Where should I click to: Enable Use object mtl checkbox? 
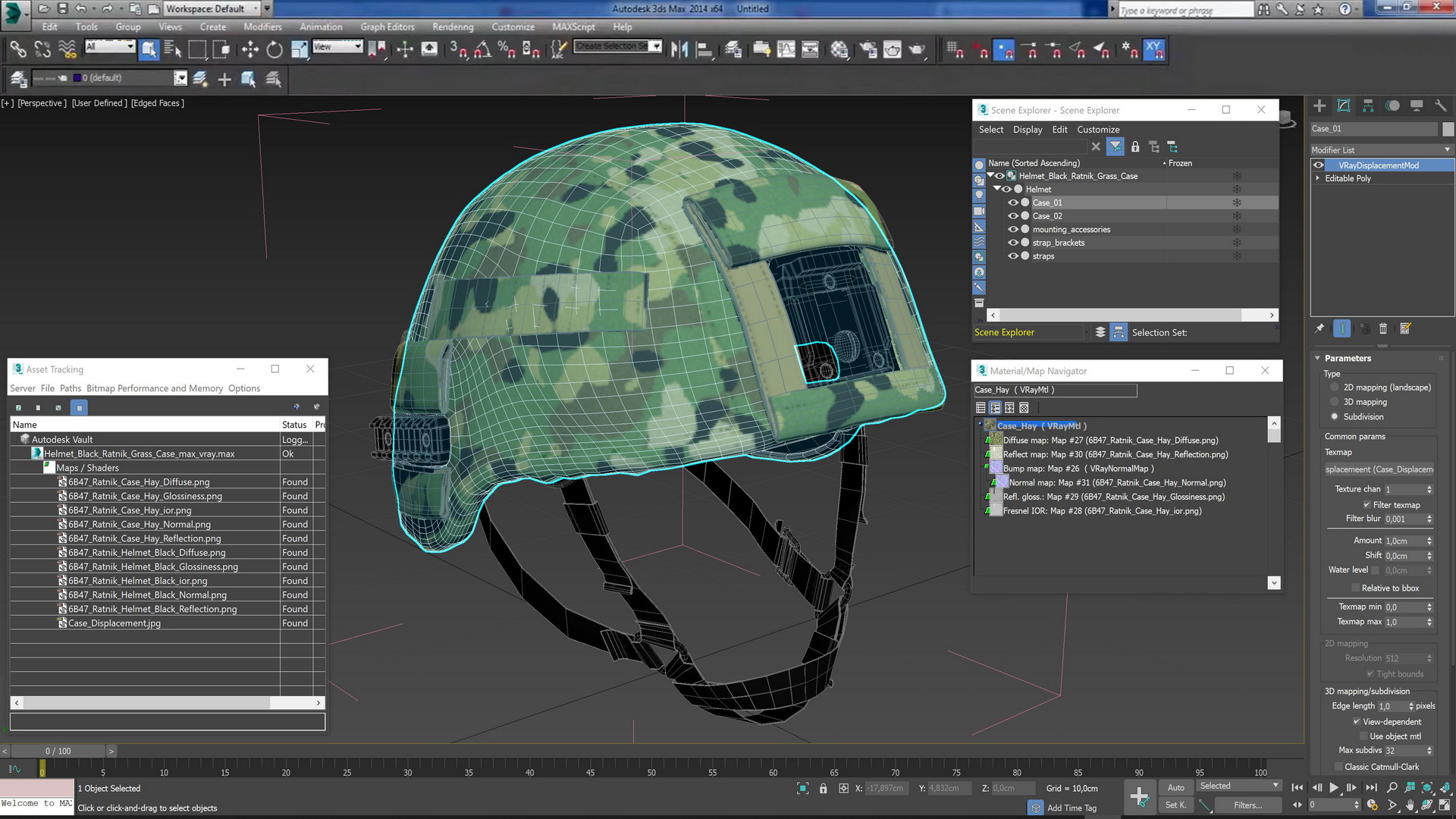(x=1363, y=736)
